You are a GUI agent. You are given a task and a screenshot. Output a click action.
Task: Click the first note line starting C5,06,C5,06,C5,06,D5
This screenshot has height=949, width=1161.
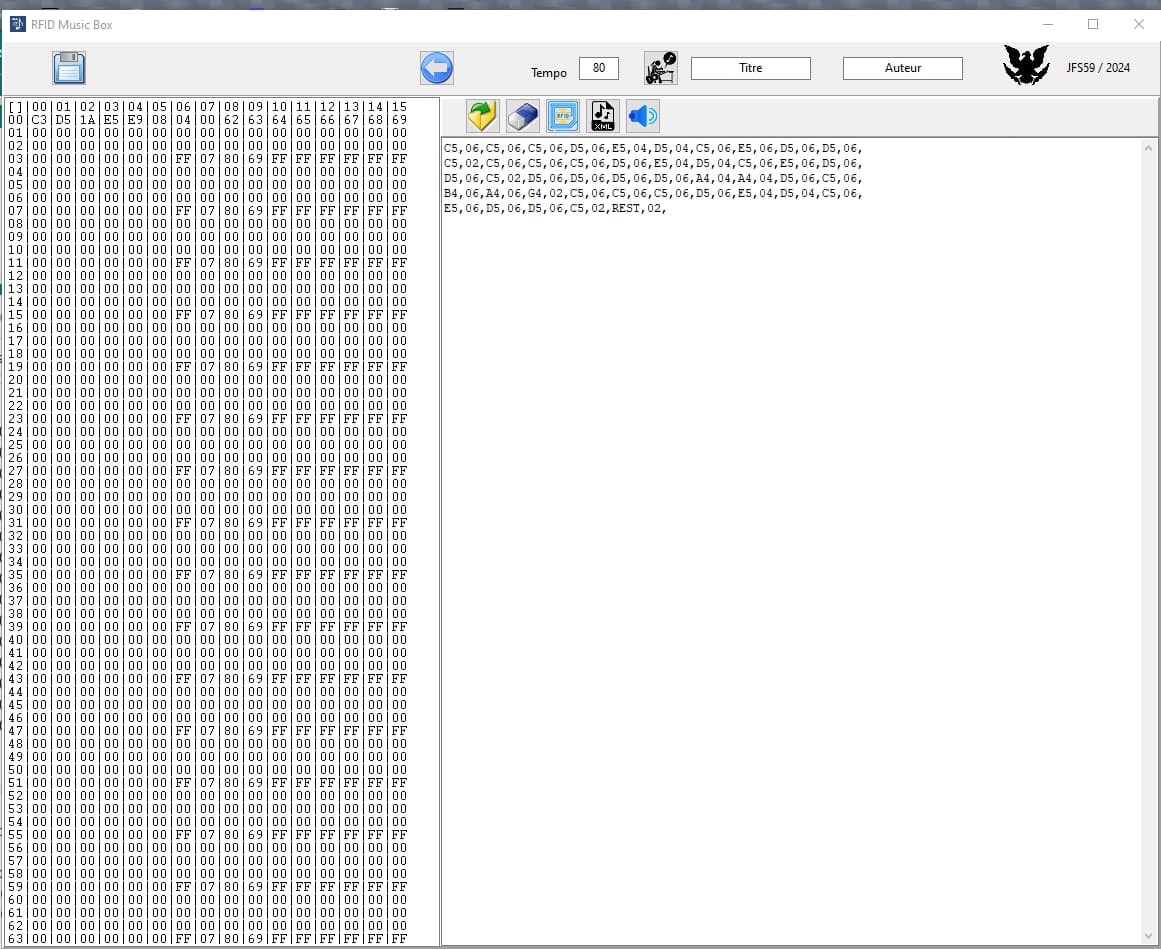(x=653, y=149)
